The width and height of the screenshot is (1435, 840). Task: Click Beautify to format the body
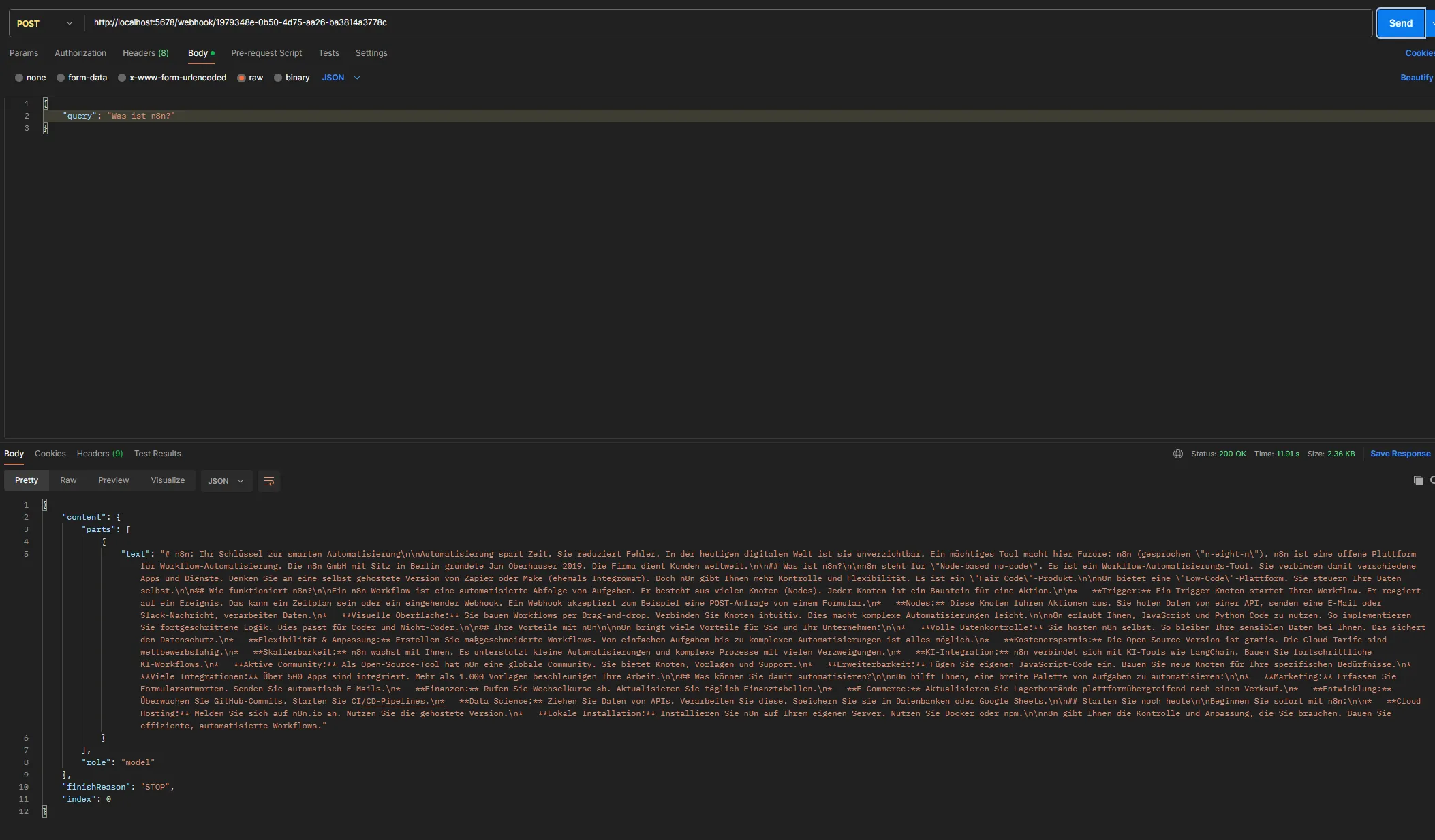1416,78
